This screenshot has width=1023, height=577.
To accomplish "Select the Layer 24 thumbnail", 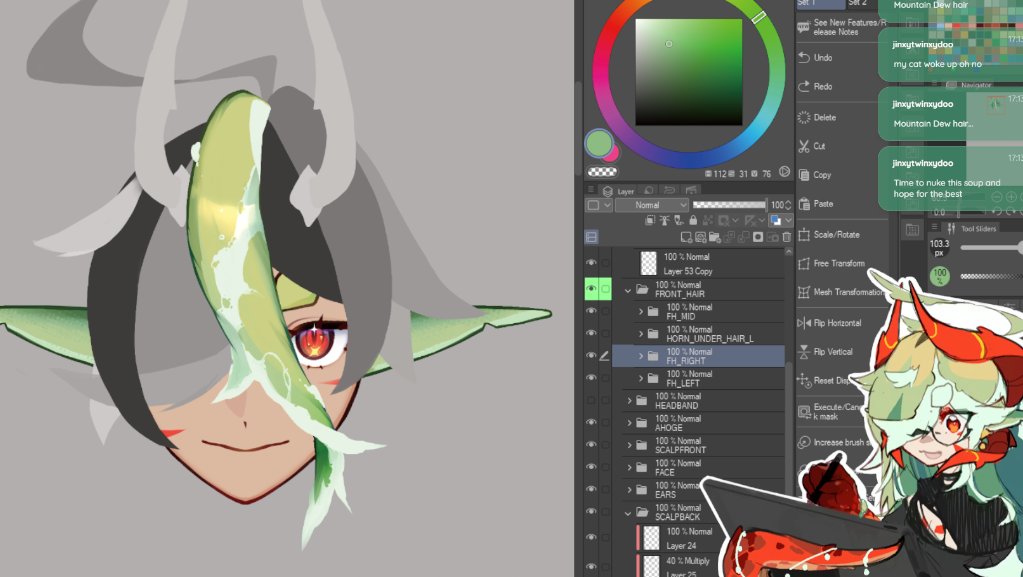I will pyautogui.click(x=651, y=538).
